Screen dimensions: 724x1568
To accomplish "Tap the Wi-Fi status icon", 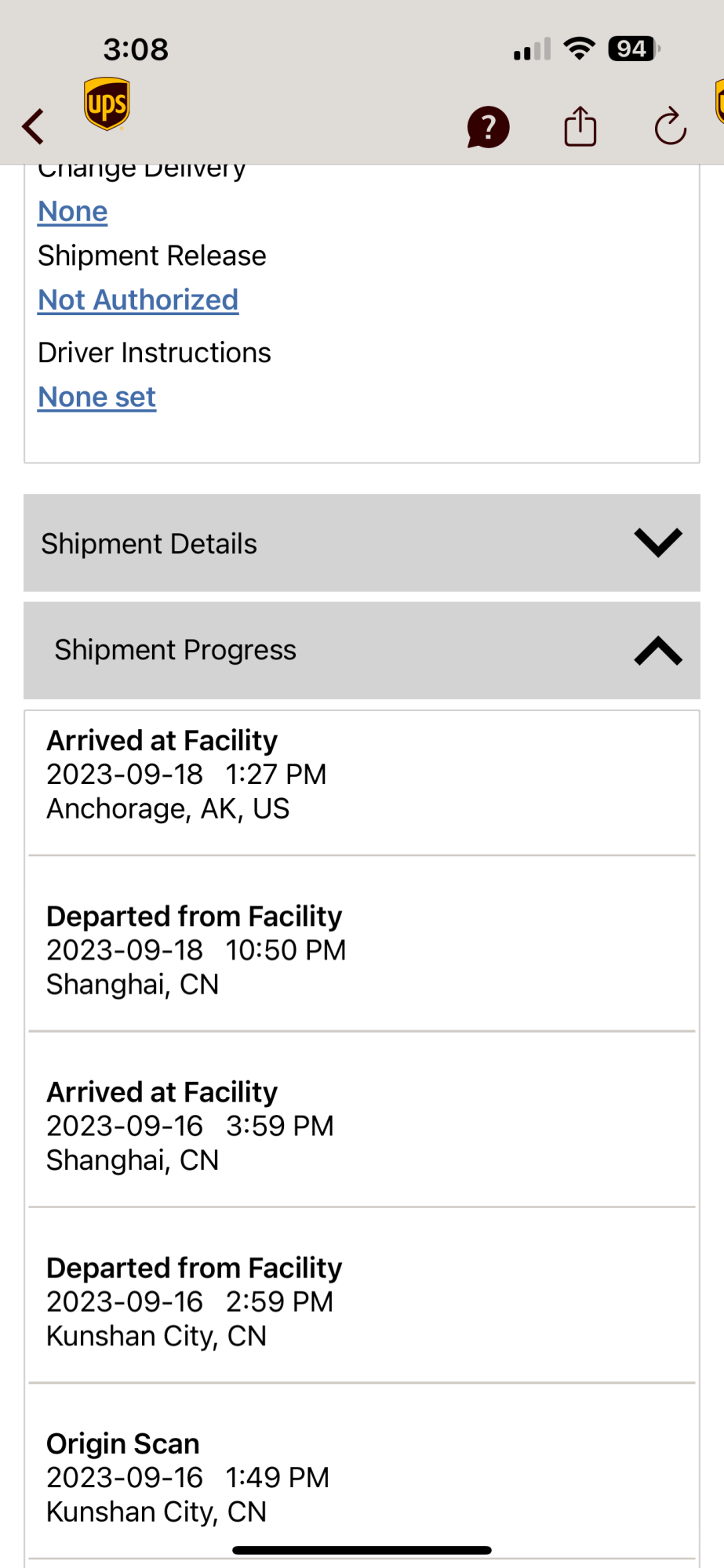I will tap(580, 49).
